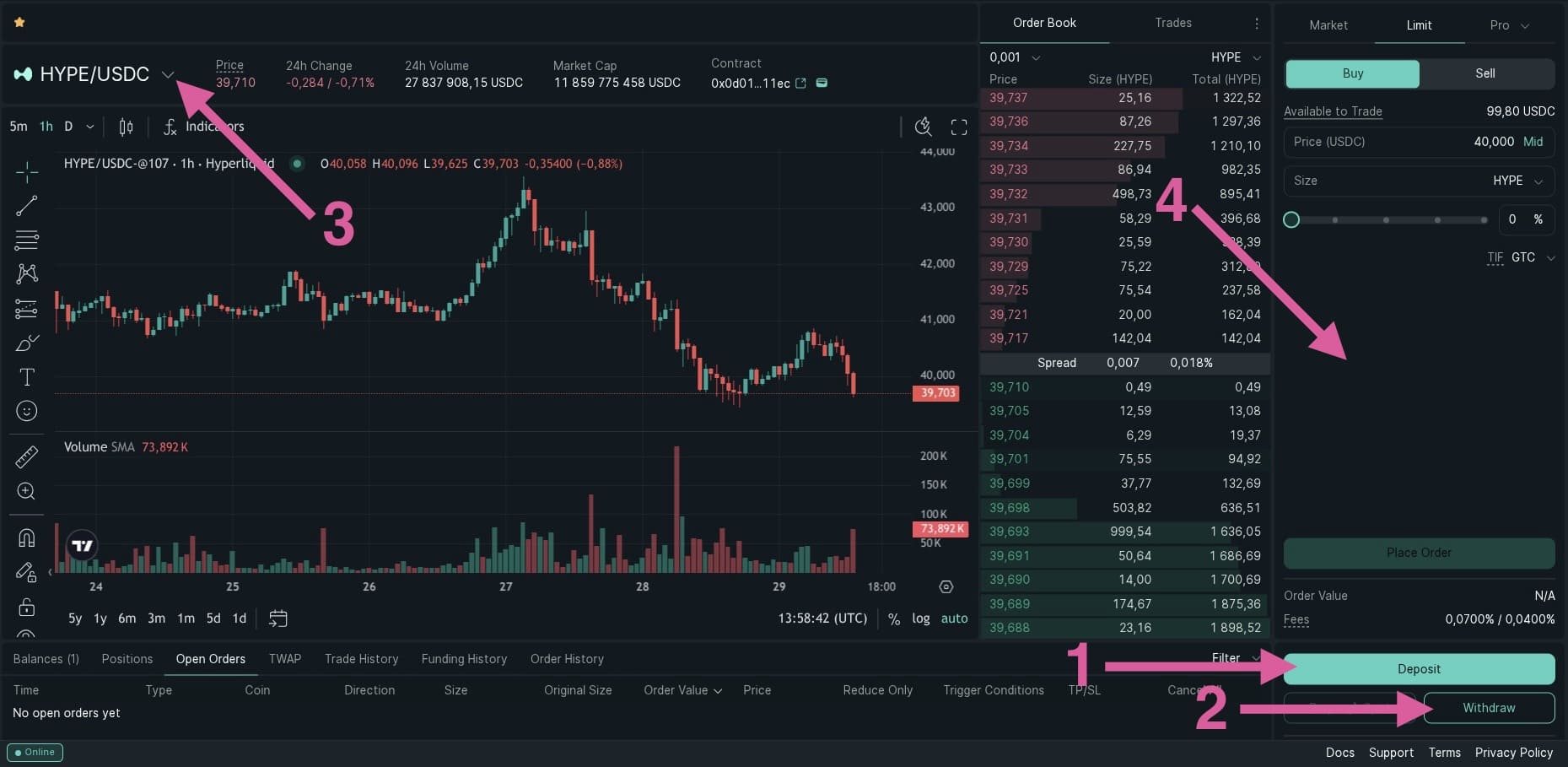Toggle auto scale on chart
The width and height of the screenshot is (1568, 767).
click(x=955, y=618)
